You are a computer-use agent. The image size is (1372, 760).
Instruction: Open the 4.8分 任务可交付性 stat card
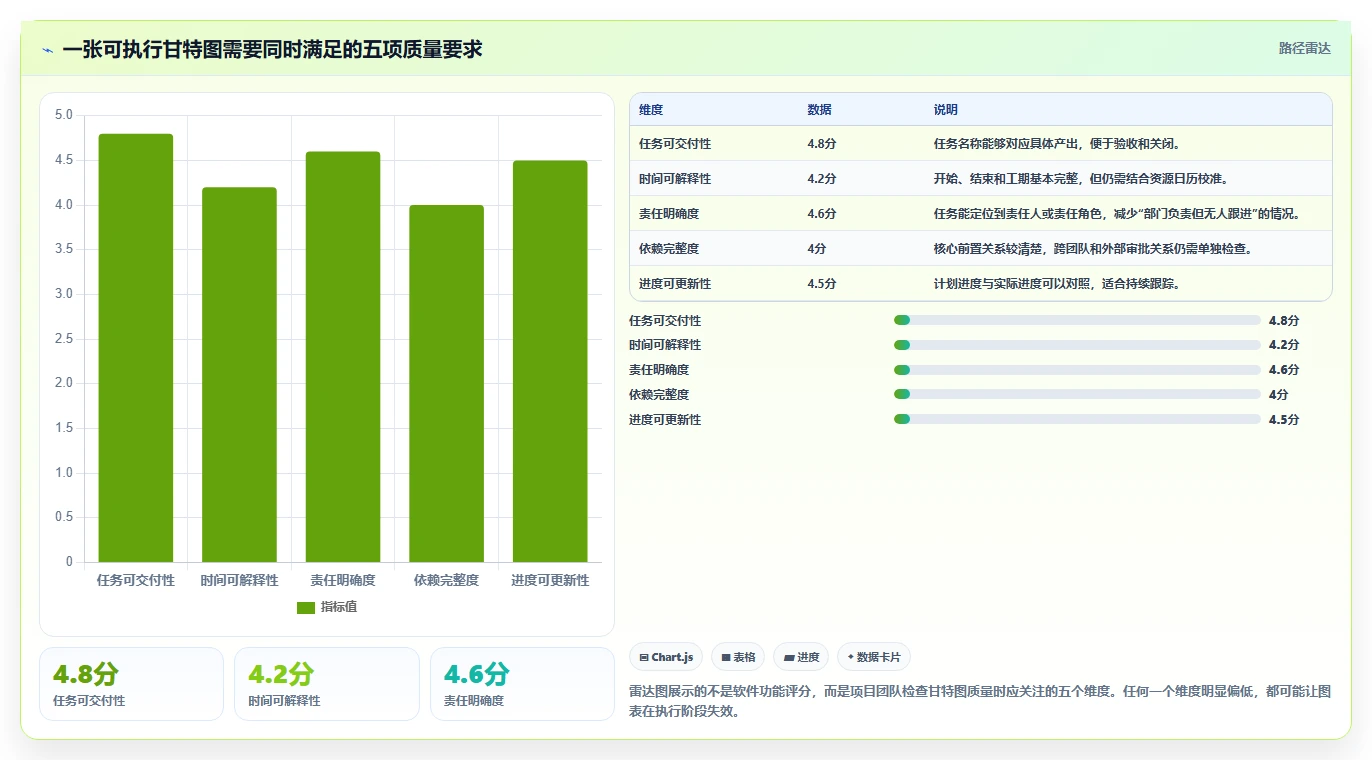point(131,684)
